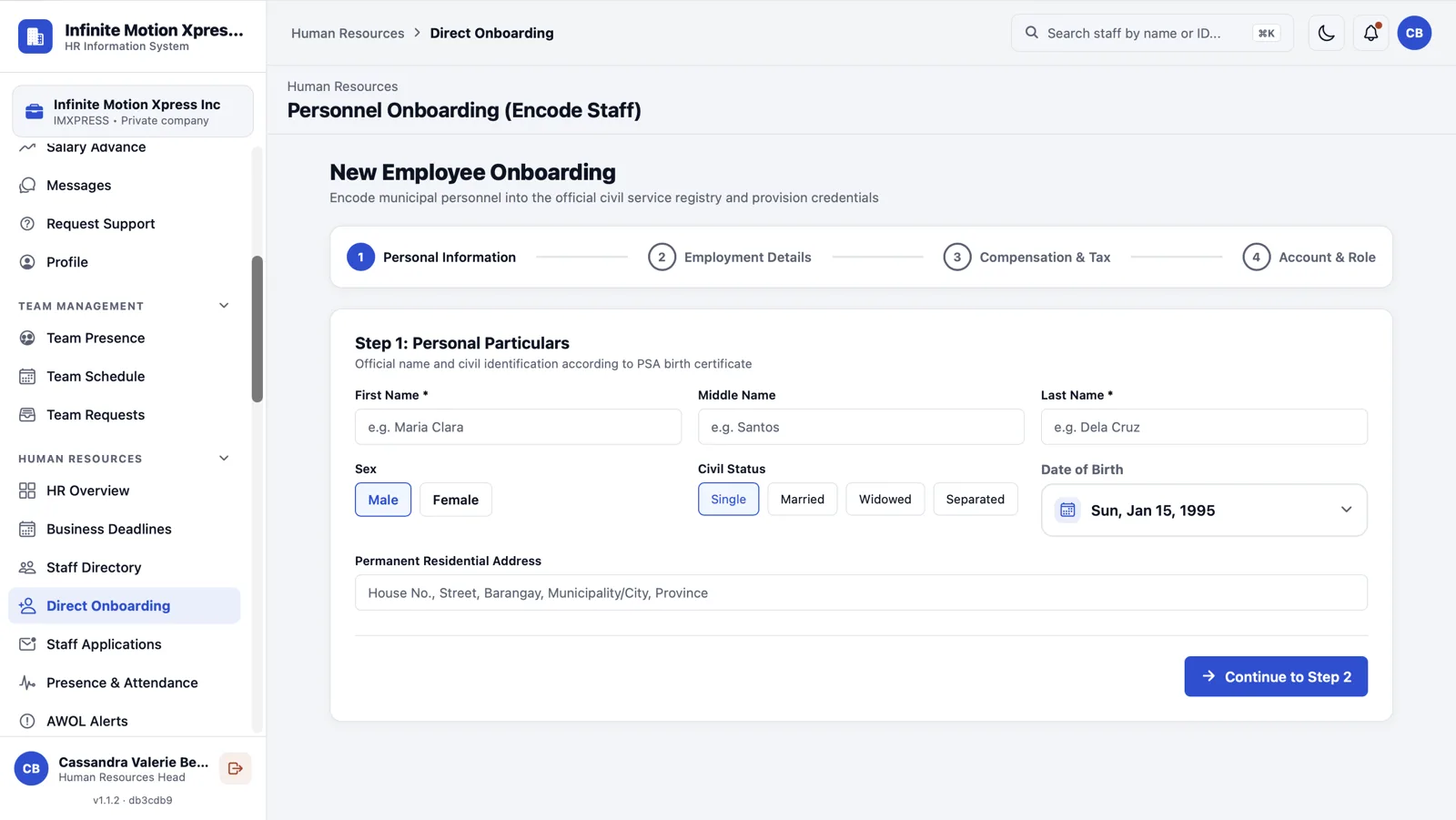Screen dimensions: 1456x820
Task: Click the AWOL Alerts warning icon
Action: pos(27,721)
